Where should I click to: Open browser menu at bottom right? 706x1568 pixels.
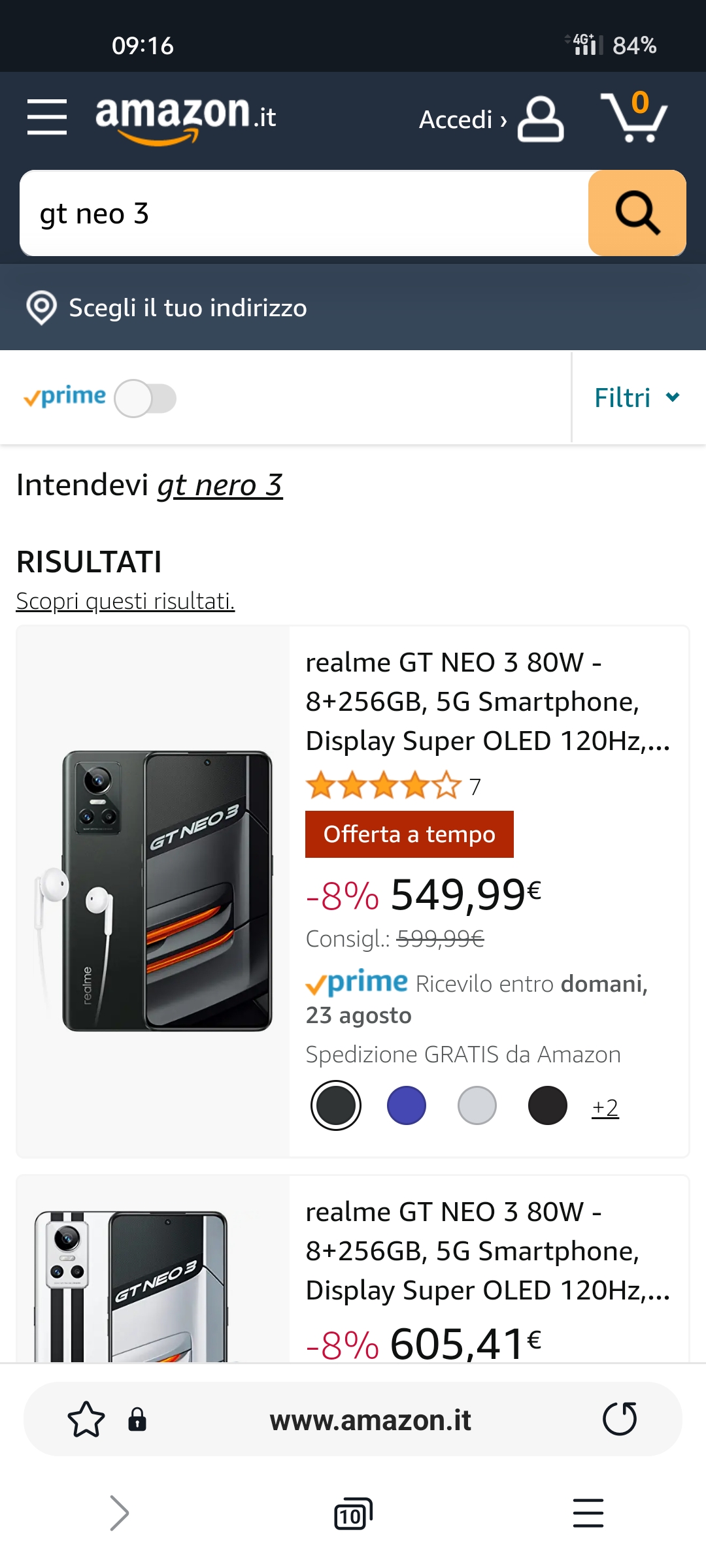click(588, 1513)
